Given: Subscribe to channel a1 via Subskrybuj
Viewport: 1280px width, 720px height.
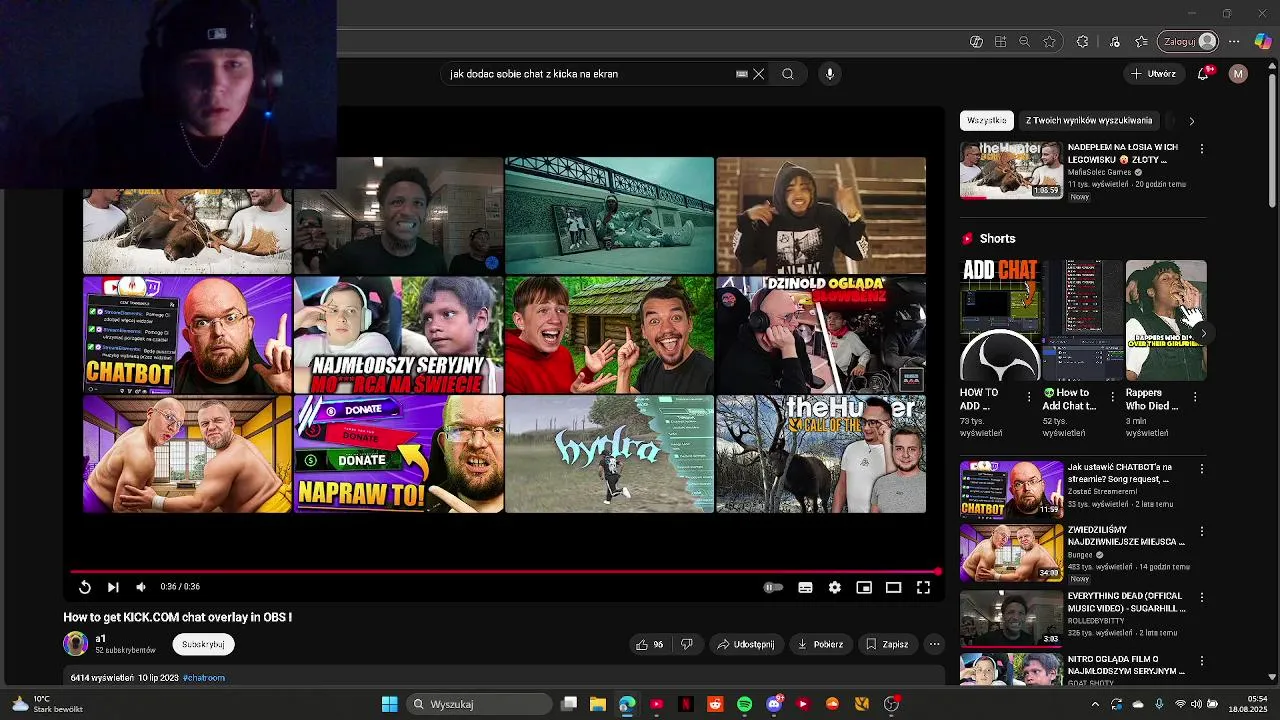Looking at the screenshot, I should click(203, 645).
